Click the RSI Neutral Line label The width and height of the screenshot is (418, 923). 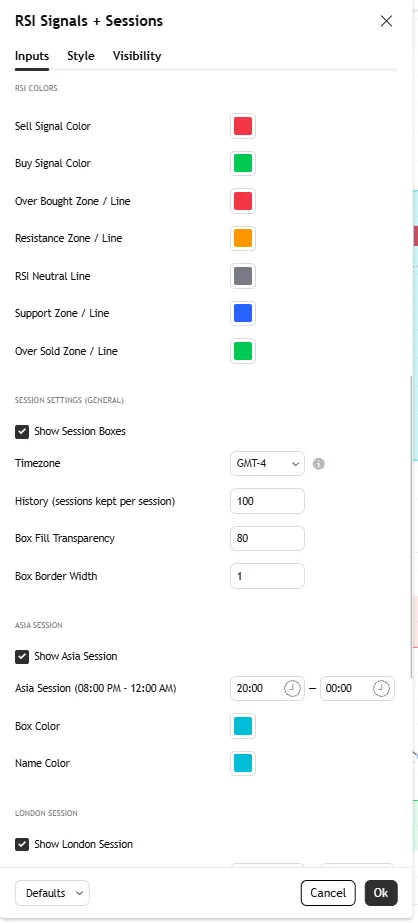point(52,276)
